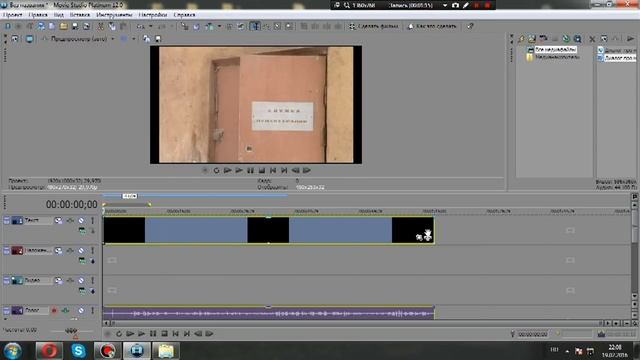Viewport: 640px width, 360px height.
Task: Expand the preview overlays dropdown arrow
Action: (133, 39)
